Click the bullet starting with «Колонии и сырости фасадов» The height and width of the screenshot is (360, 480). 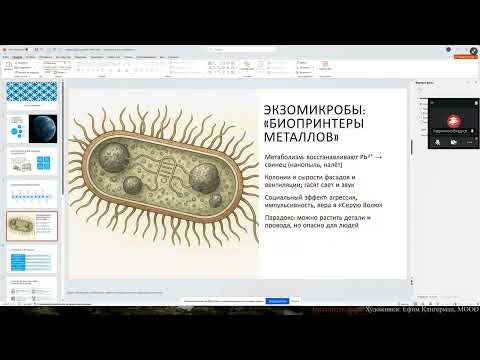click(310, 181)
